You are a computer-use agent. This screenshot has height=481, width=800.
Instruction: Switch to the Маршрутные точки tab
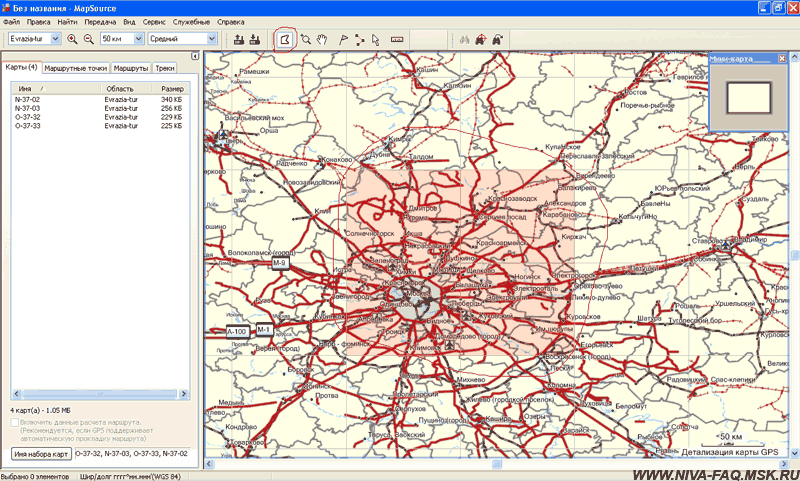coord(76,68)
